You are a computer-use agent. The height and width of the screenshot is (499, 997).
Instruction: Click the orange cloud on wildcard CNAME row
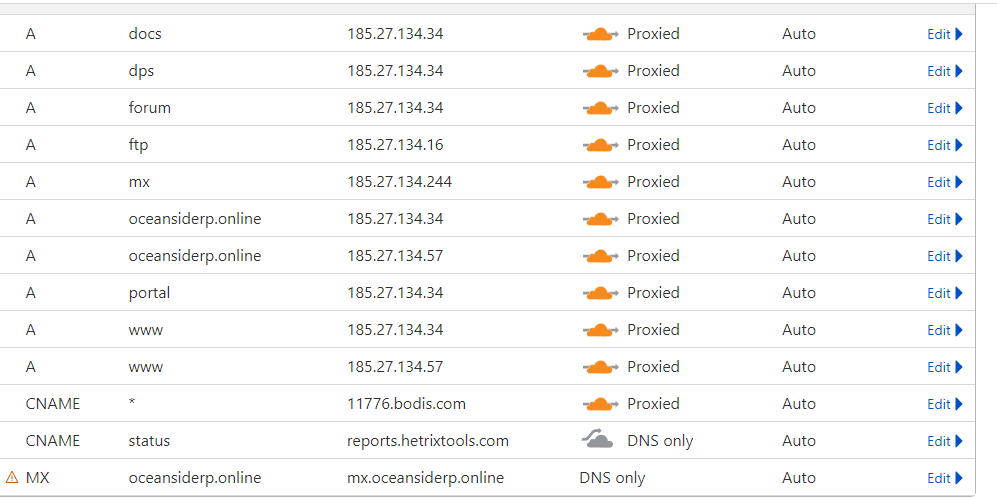pyautogui.click(x=600, y=404)
